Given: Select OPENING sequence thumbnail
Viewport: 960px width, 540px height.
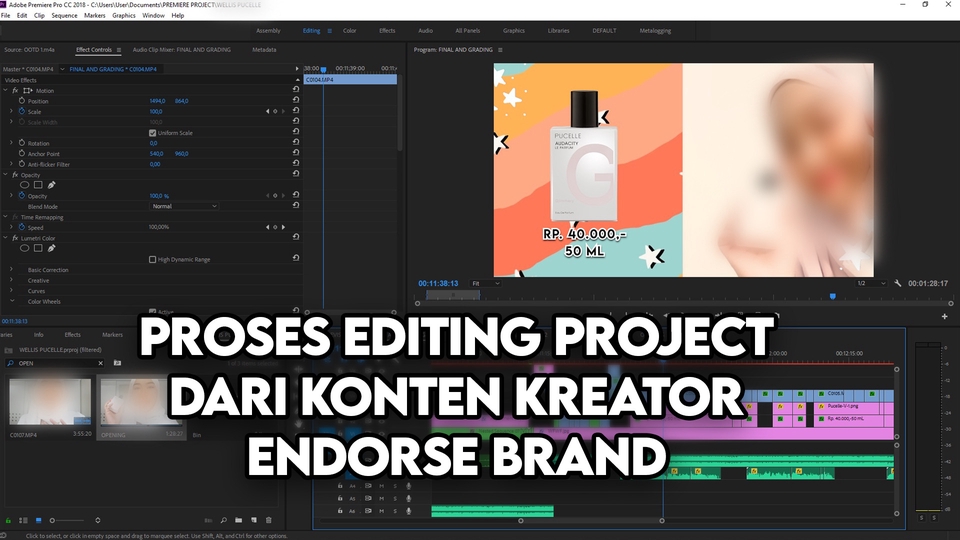Looking at the screenshot, I should coord(141,401).
